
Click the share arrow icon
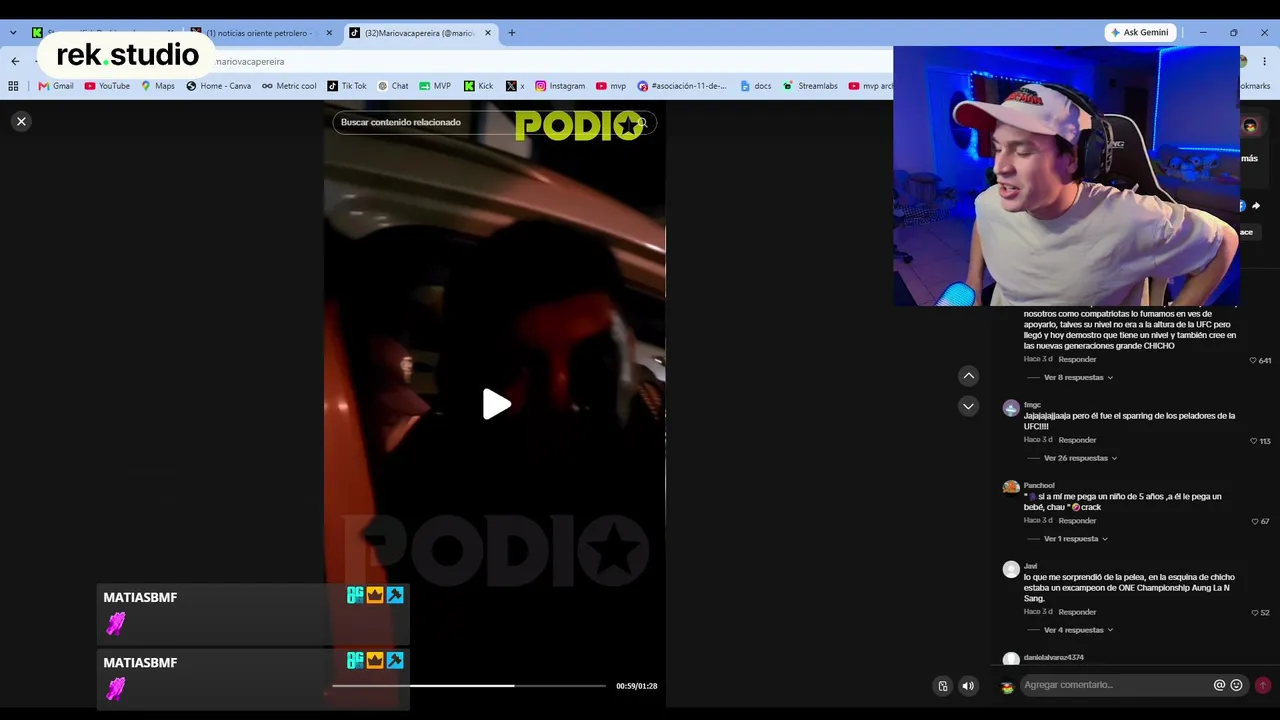click(x=1256, y=206)
